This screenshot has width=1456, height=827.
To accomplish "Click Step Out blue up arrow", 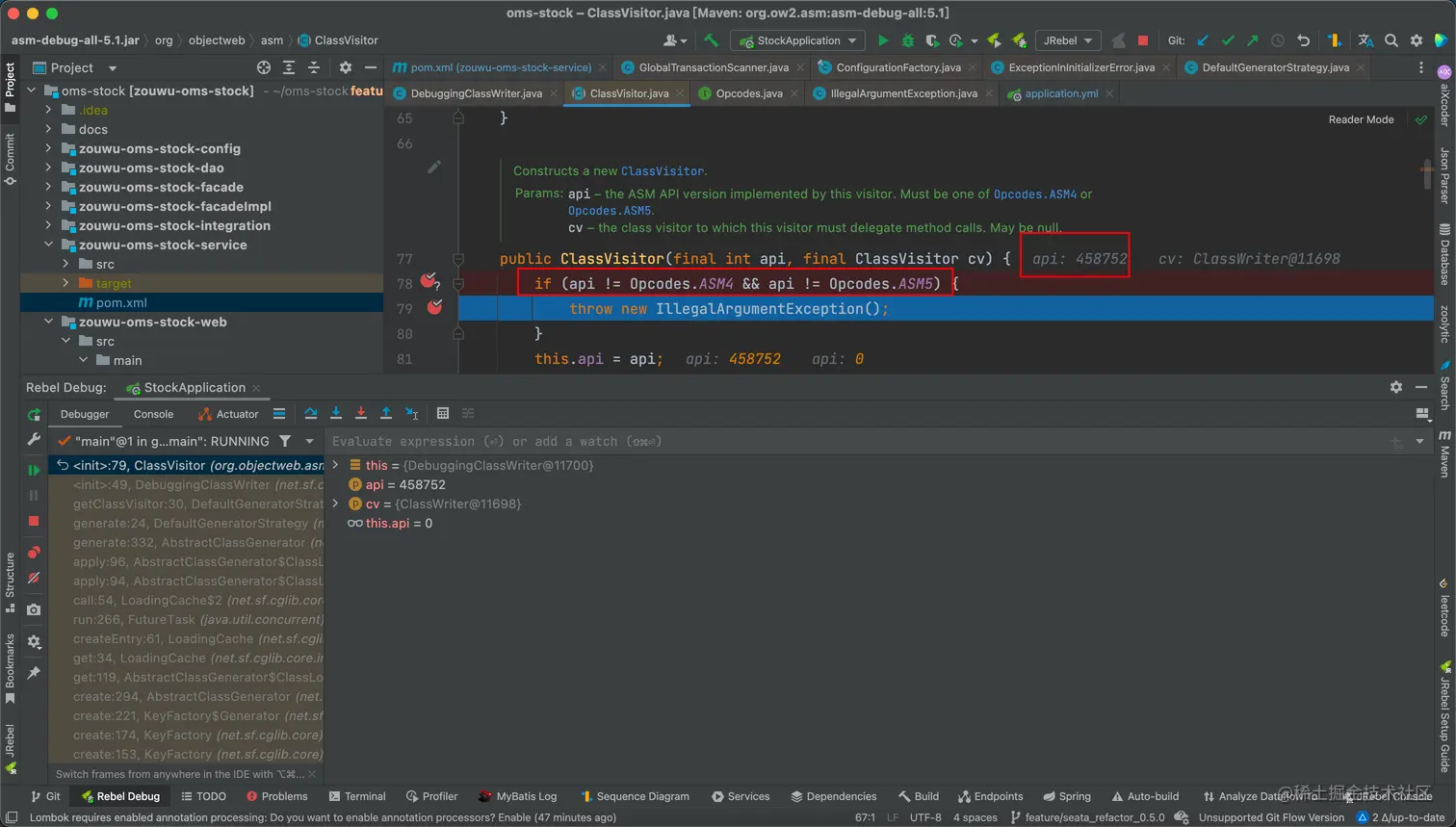I will 386,413.
